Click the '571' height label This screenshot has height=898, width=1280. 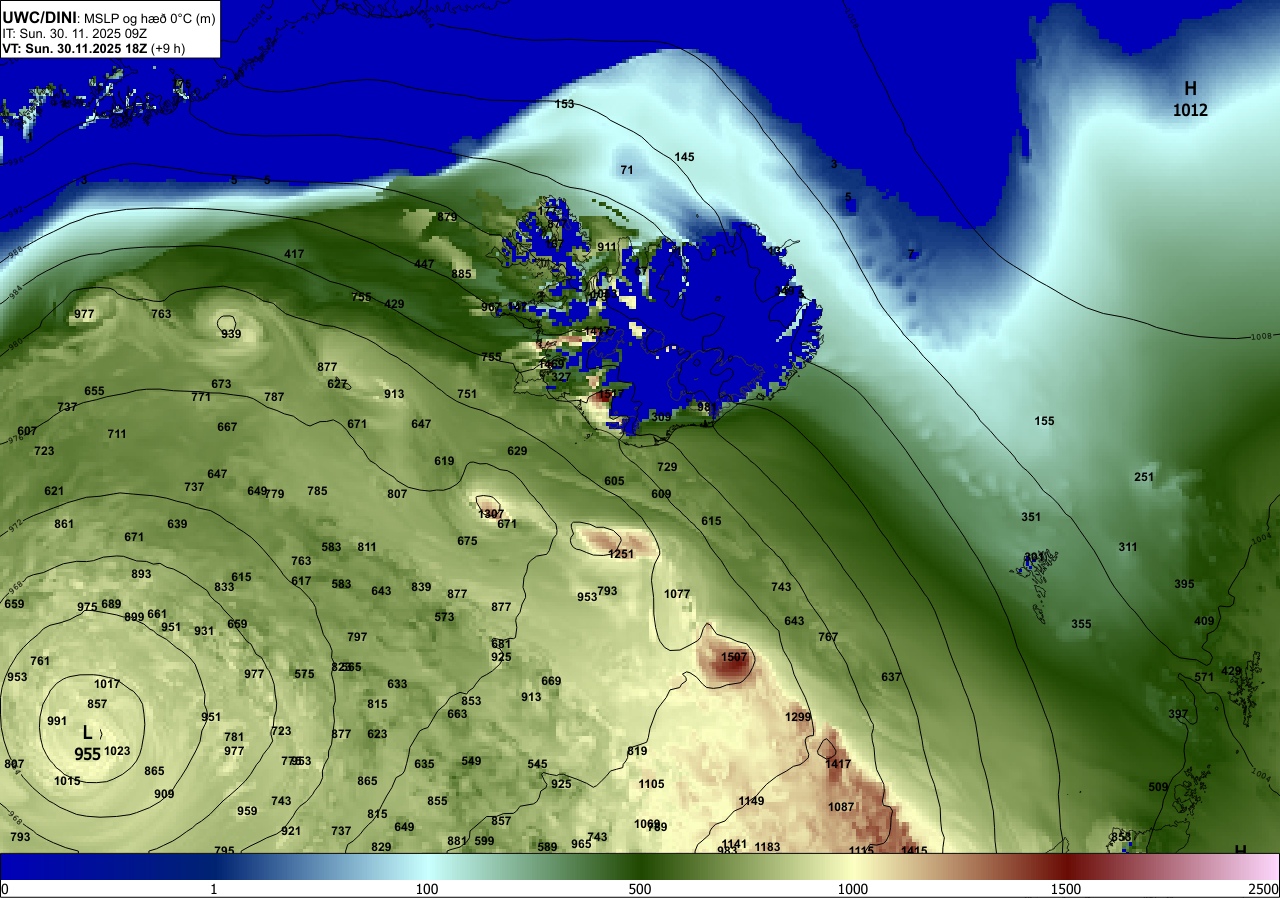click(1204, 677)
